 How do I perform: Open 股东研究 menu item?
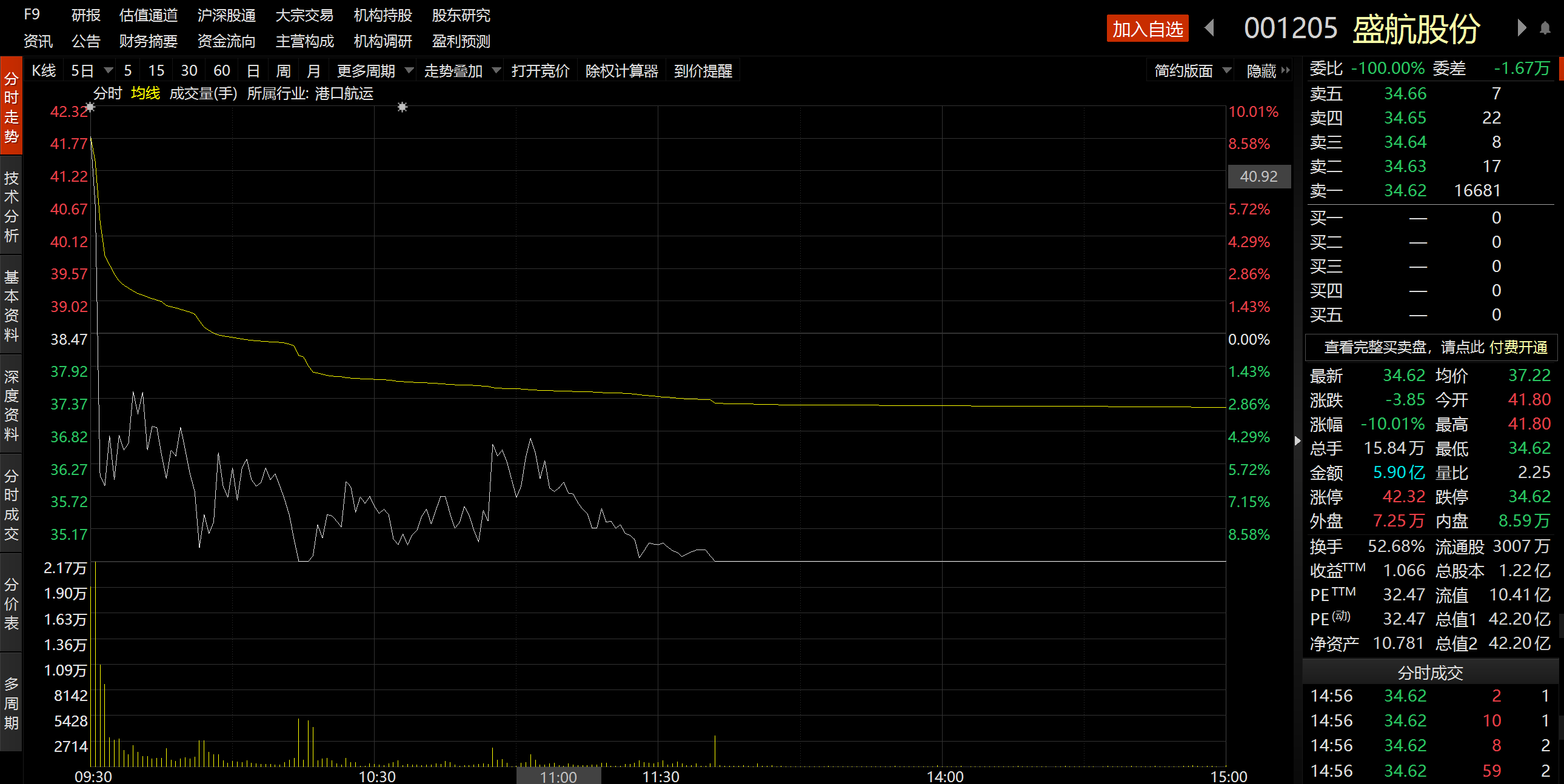pos(461,15)
